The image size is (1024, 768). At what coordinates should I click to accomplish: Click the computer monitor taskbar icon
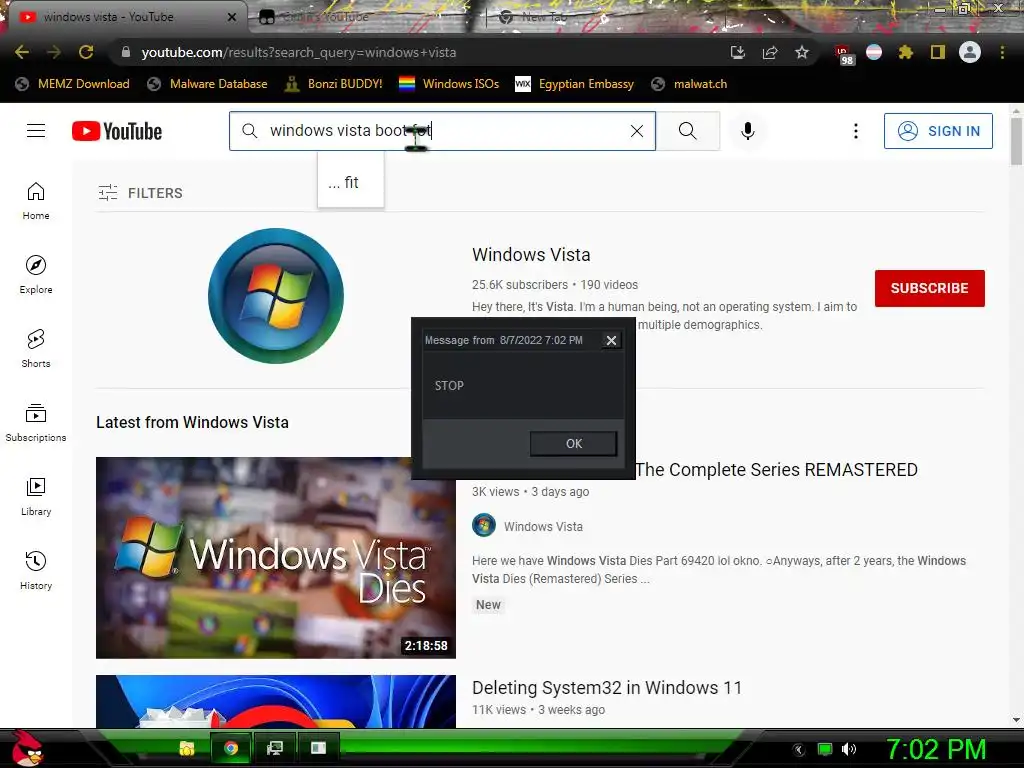(x=275, y=748)
